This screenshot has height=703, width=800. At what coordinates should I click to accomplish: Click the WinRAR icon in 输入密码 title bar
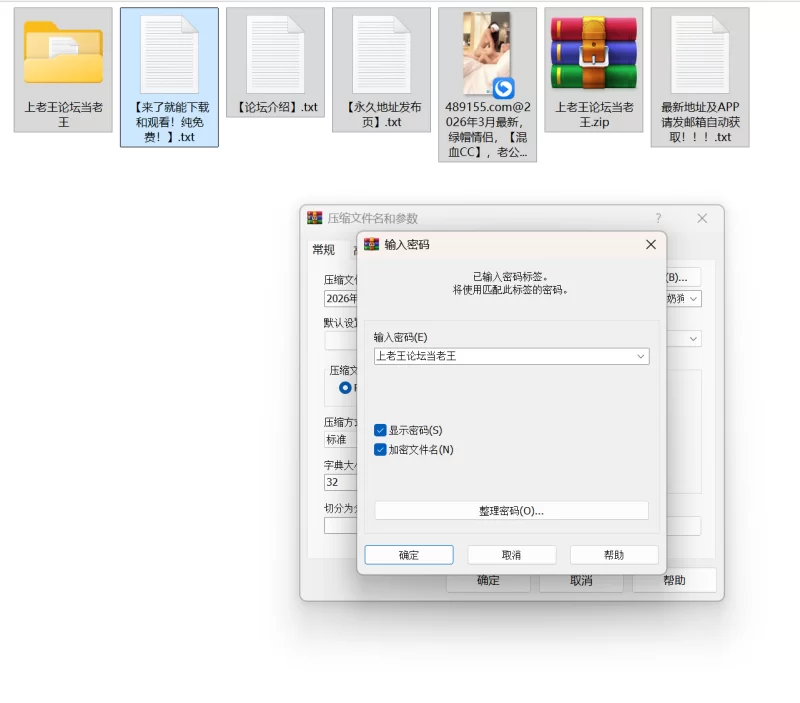[371, 244]
